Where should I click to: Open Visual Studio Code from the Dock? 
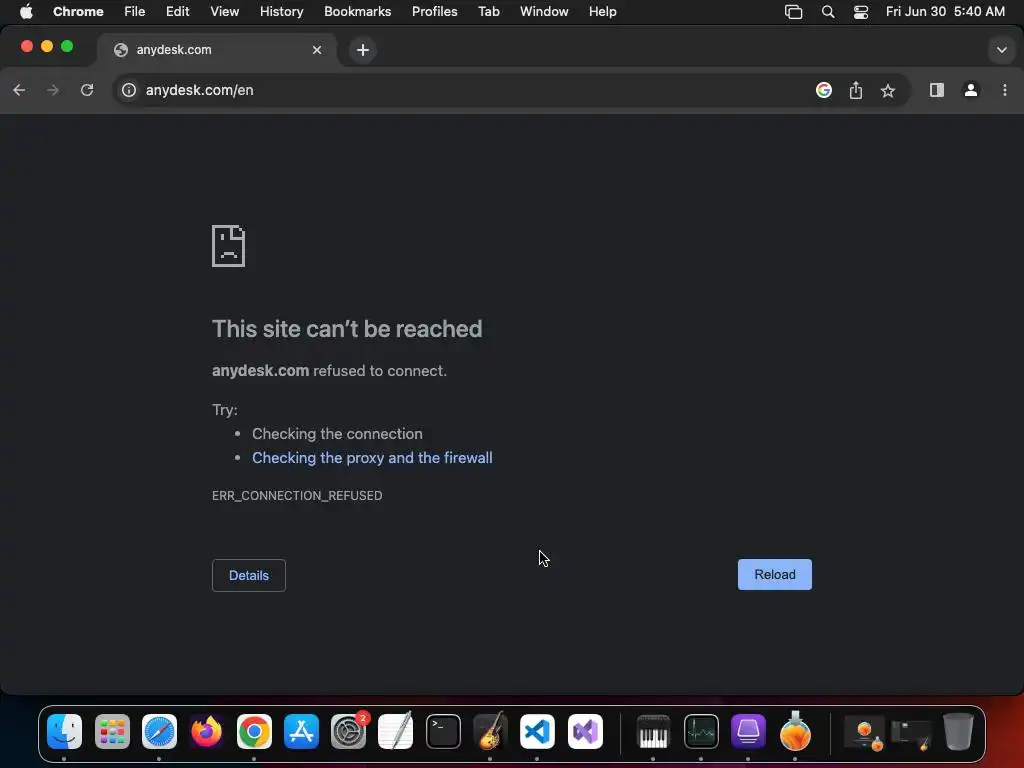tap(537, 731)
